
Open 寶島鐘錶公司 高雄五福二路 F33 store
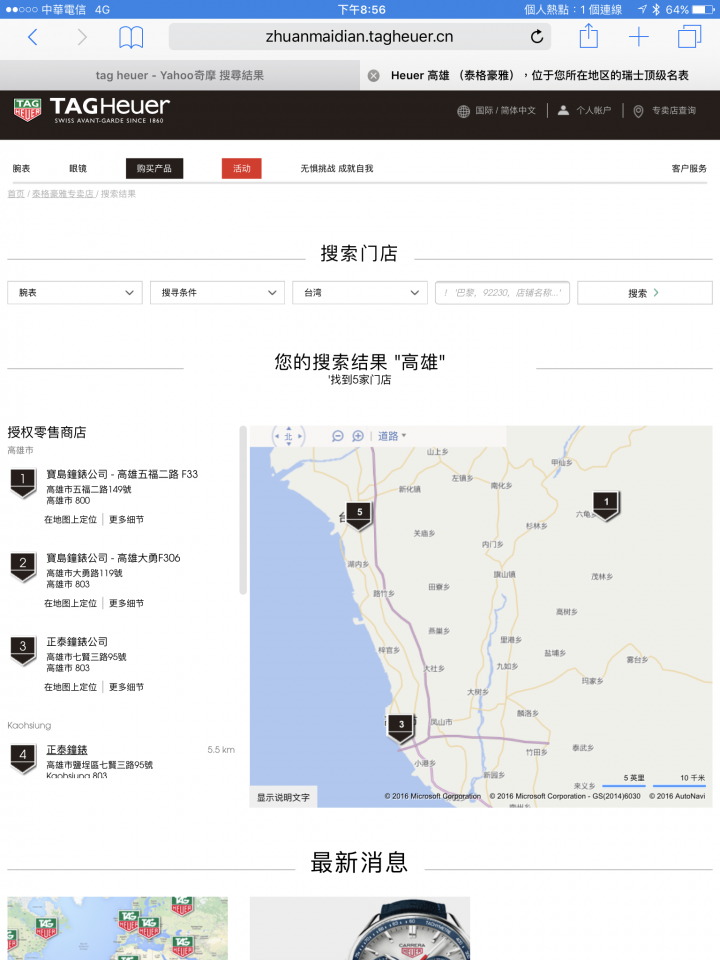pos(122,474)
